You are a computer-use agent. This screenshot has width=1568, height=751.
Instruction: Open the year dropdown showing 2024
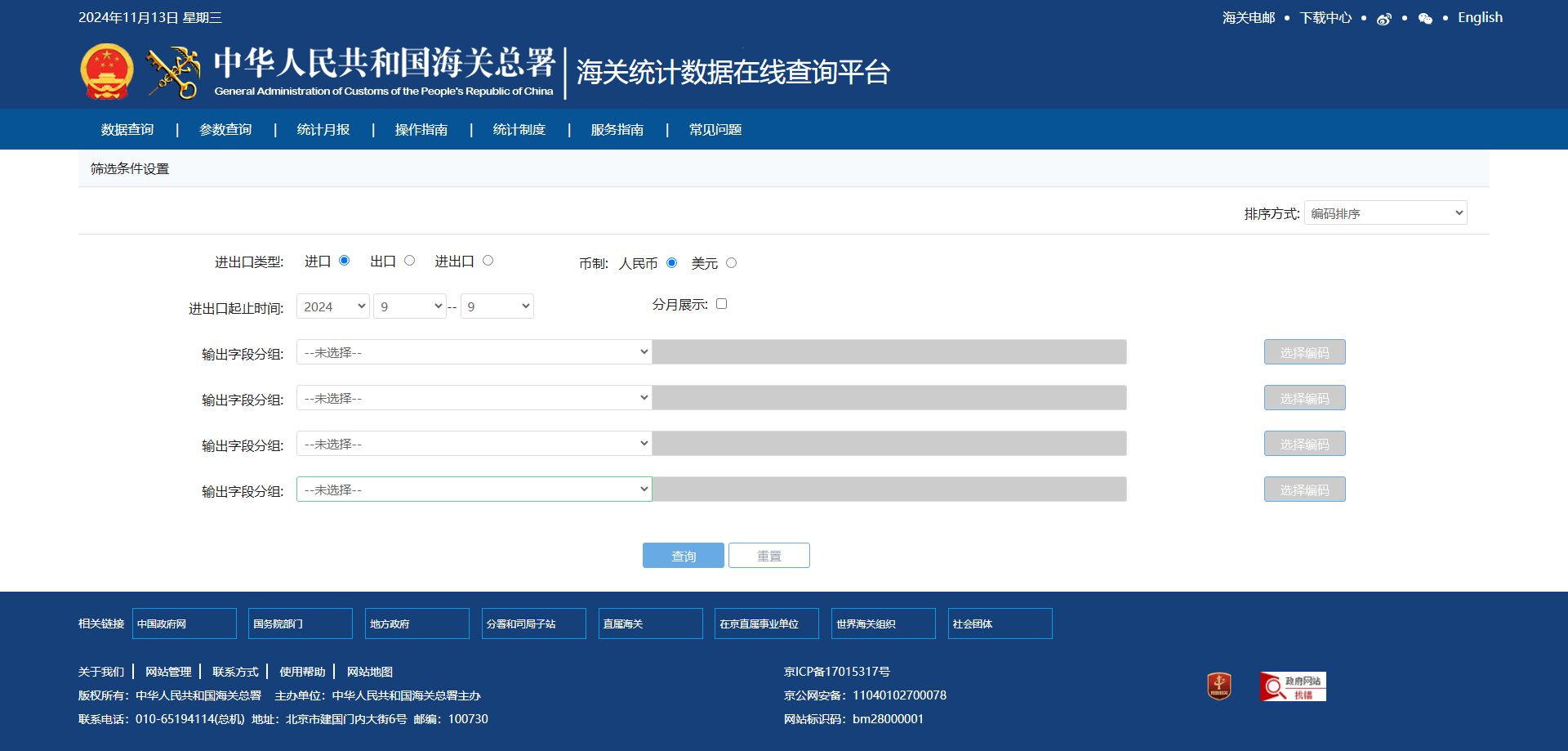pyautogui.click(x=333, y=306)
